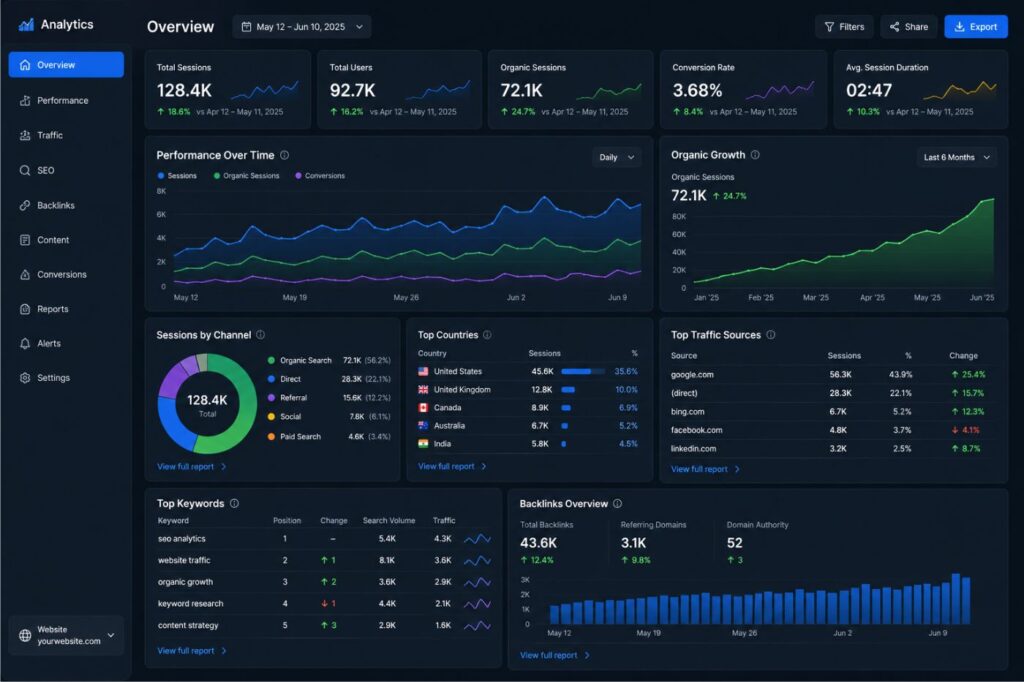Toggle Social in channel legend

point(284,417)
